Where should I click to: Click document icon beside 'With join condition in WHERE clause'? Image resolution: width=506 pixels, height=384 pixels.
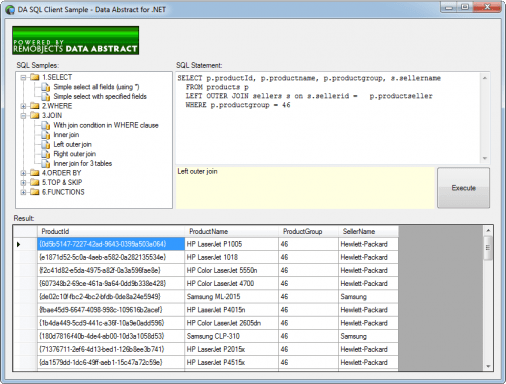(46, 125)
